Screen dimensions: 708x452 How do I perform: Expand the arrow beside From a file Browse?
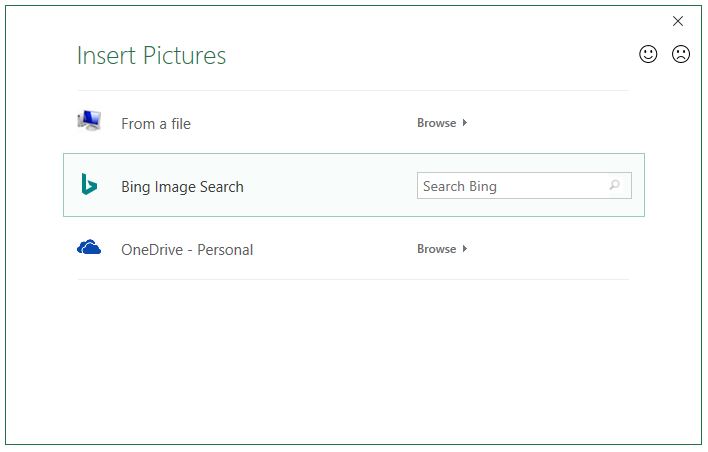pos(465,123)
